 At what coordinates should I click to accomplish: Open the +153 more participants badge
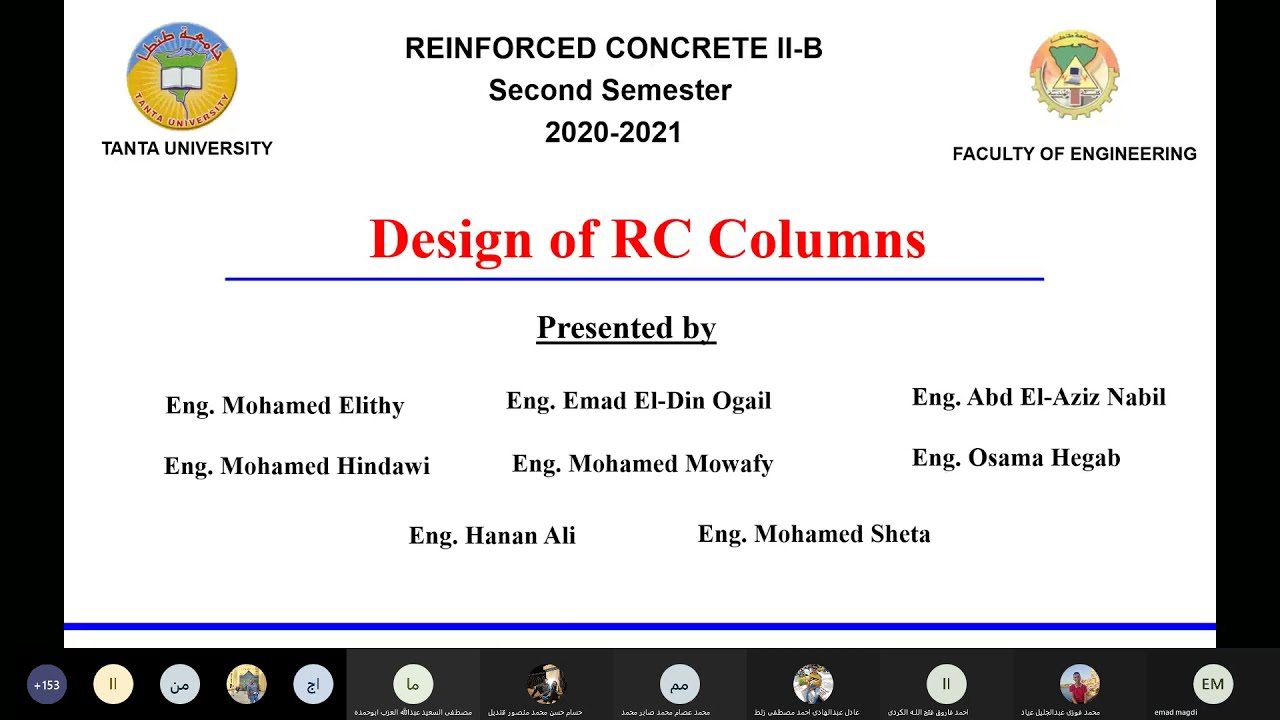46,685
